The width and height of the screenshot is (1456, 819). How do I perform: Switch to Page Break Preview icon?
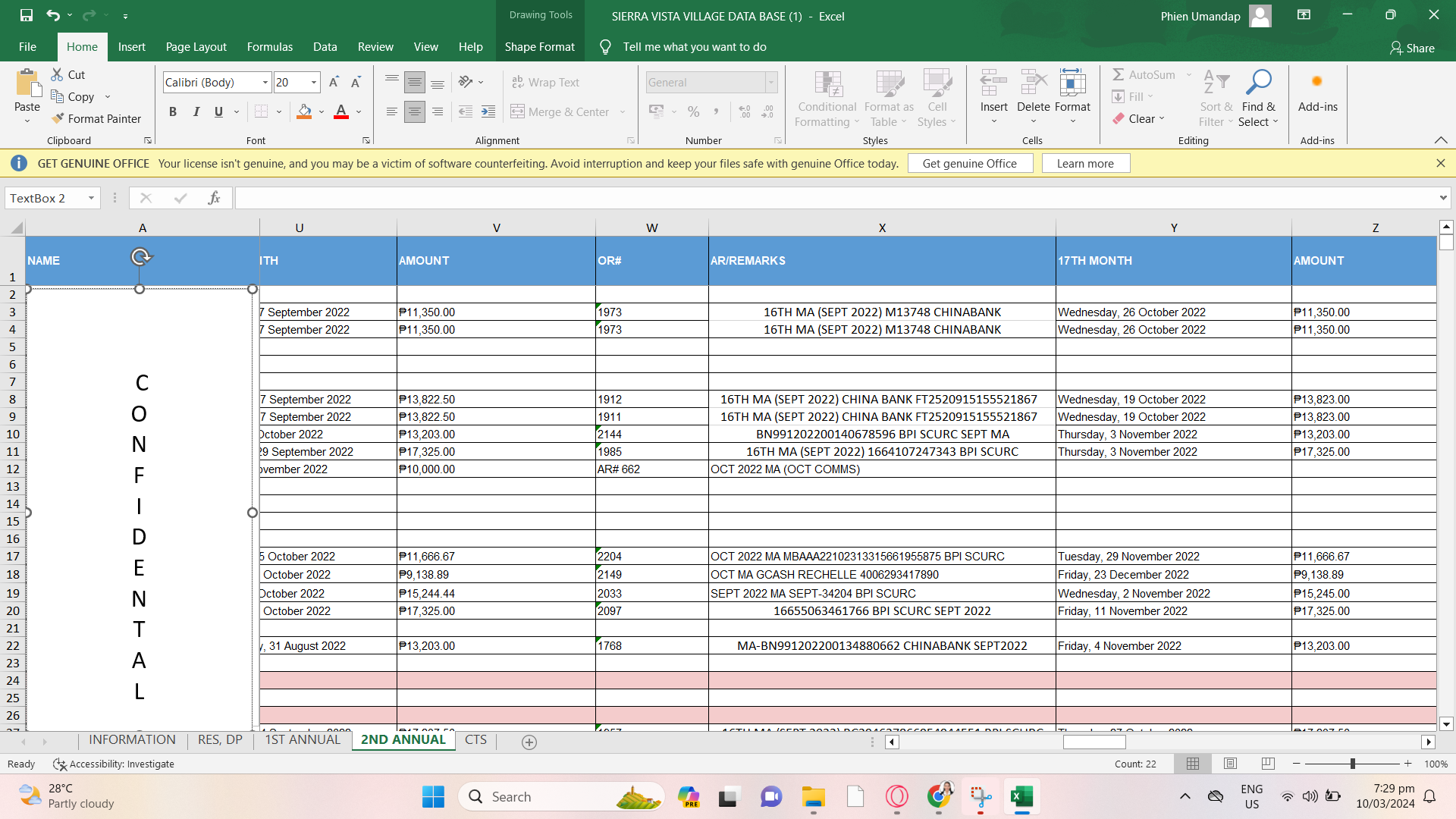(x=1268, y=764)
